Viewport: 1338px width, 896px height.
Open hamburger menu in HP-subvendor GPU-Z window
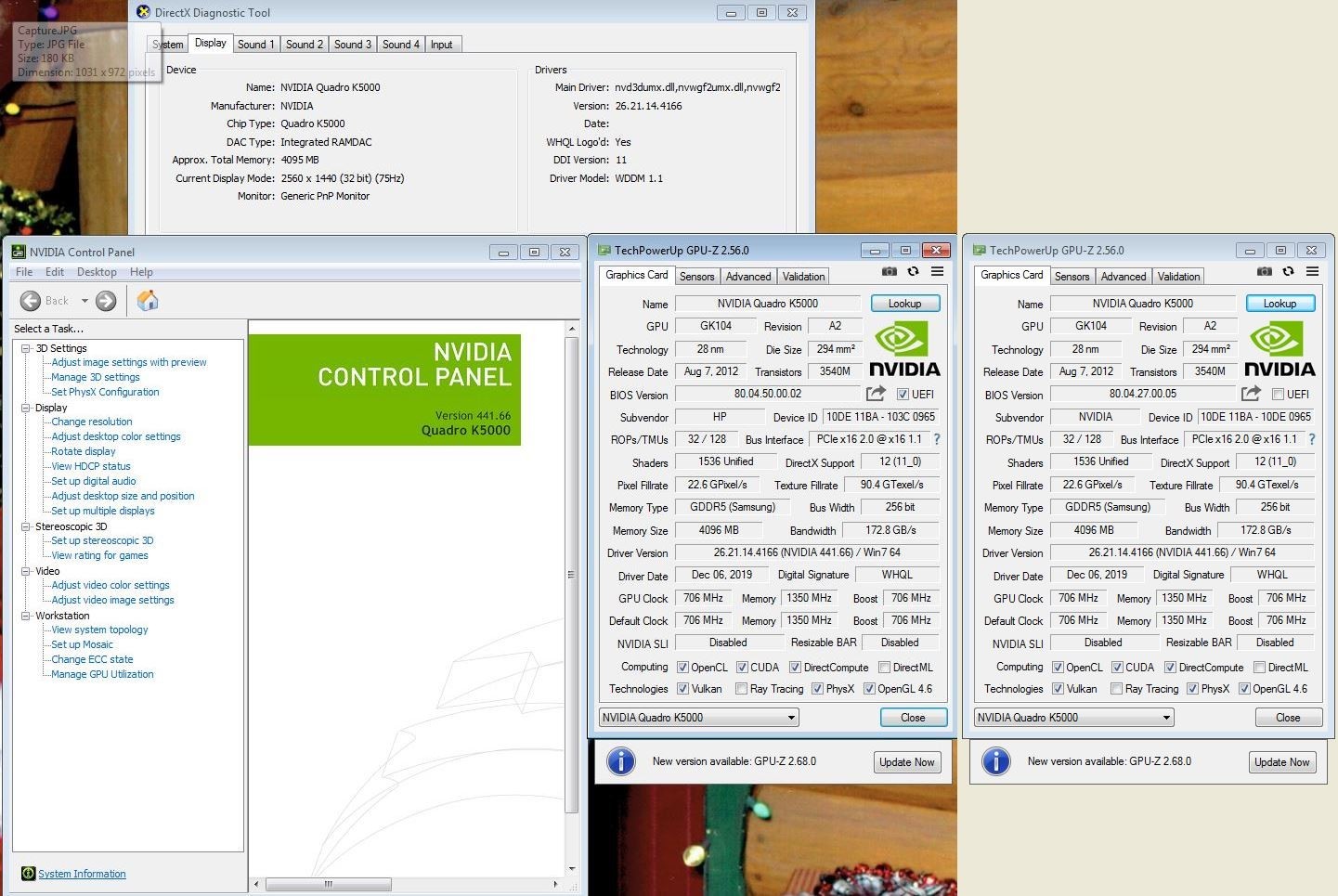[937, 272]
